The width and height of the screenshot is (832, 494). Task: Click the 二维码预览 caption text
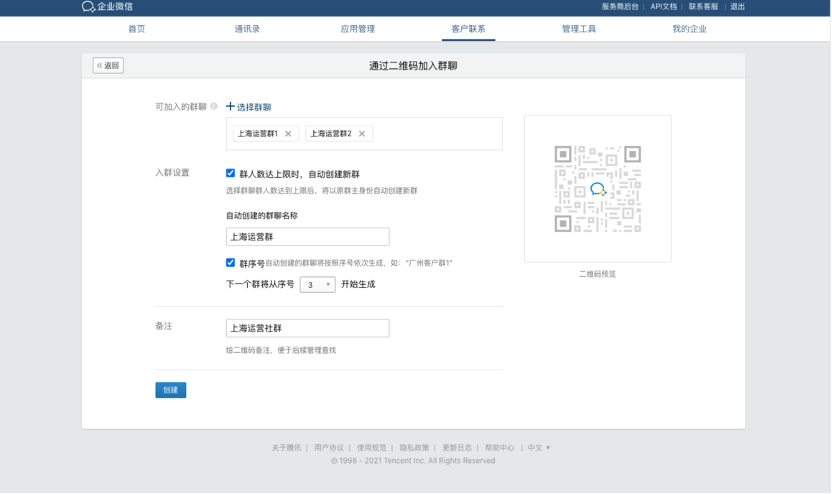[x=597, y=274]
